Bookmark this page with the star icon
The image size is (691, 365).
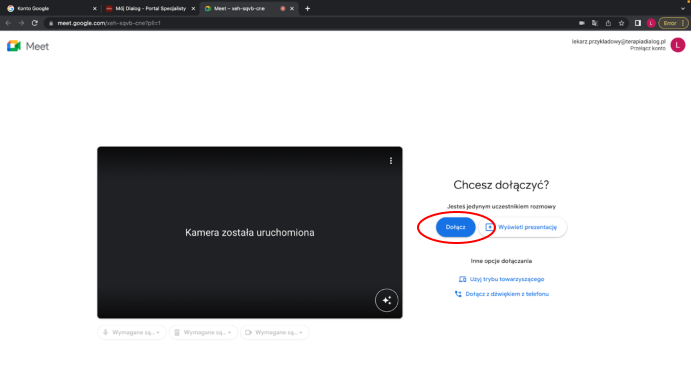pos(621,23)
